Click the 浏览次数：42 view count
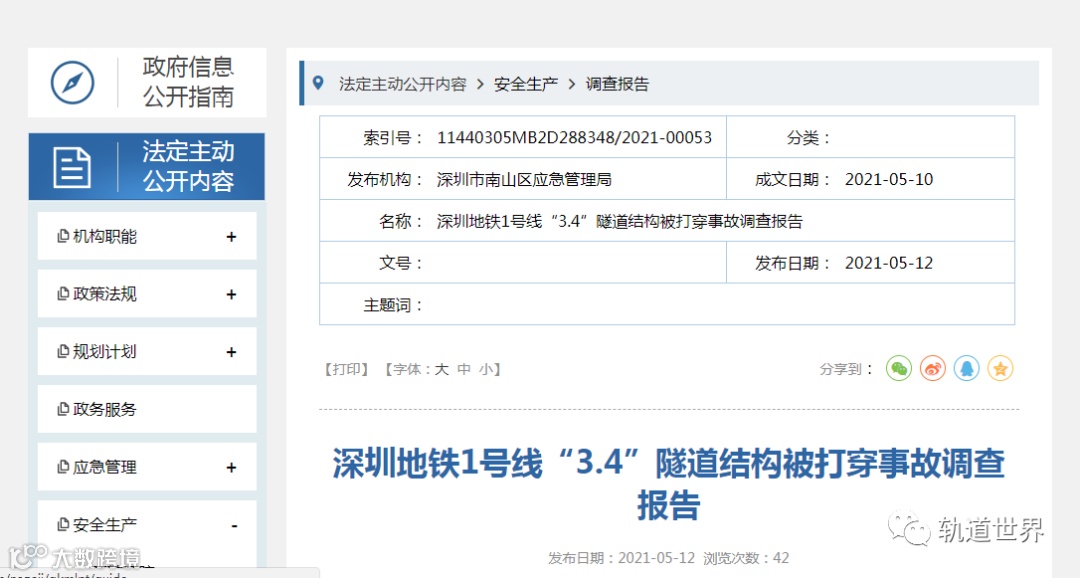1080x578 pixels. pyautogui.click(x=746, y=558)
